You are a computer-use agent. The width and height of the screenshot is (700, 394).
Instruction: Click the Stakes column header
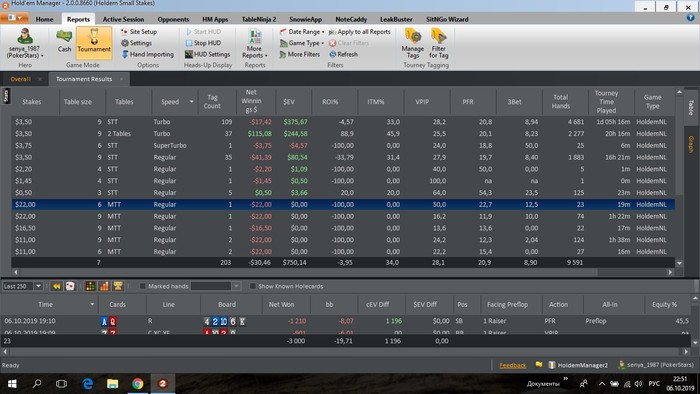click(x=32, y=102)
